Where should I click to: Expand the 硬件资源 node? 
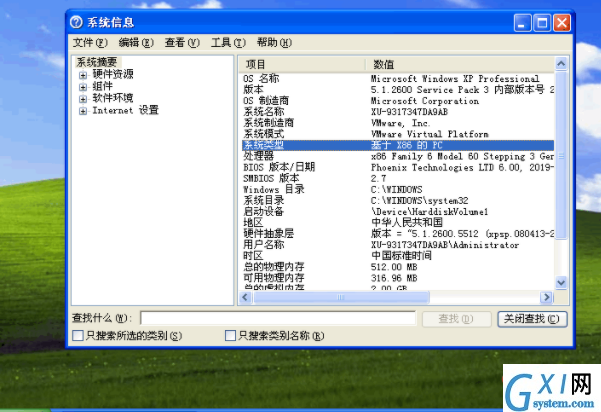[x=83, y=75]
